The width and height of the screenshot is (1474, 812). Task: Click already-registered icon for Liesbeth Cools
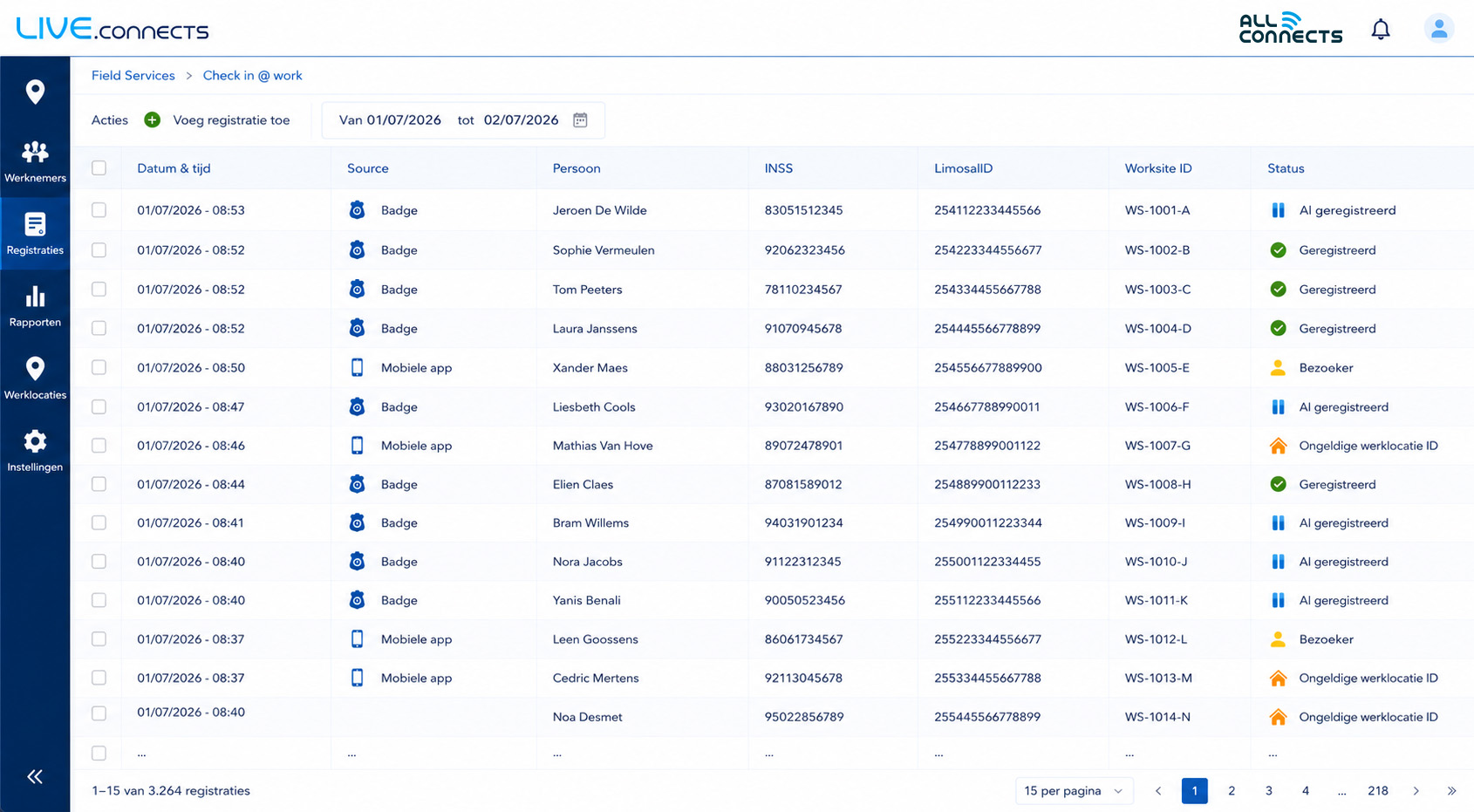pos(1278,407)
